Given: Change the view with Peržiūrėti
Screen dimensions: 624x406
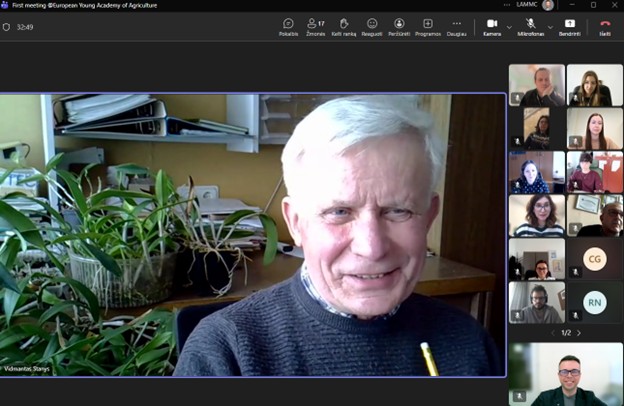Looking at the screenshot, I should point(399,26).
